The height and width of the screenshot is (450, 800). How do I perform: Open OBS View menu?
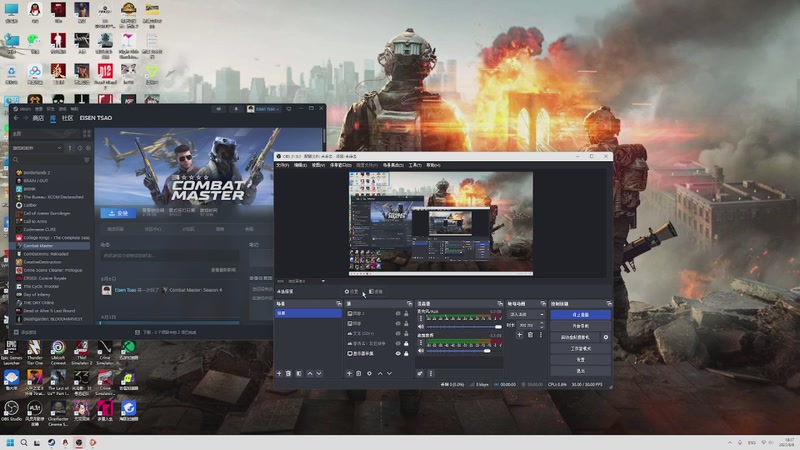pos(318,165)
